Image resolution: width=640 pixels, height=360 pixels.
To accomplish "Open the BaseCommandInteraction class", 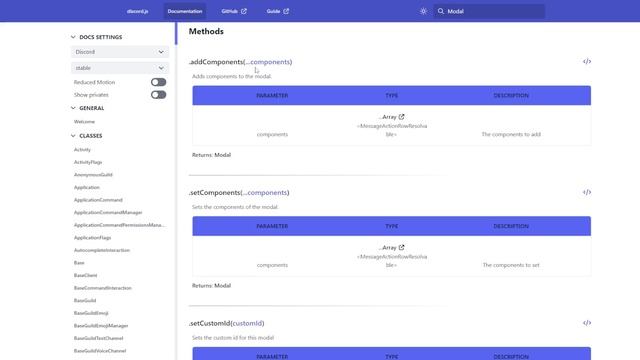I will point(102,288).
